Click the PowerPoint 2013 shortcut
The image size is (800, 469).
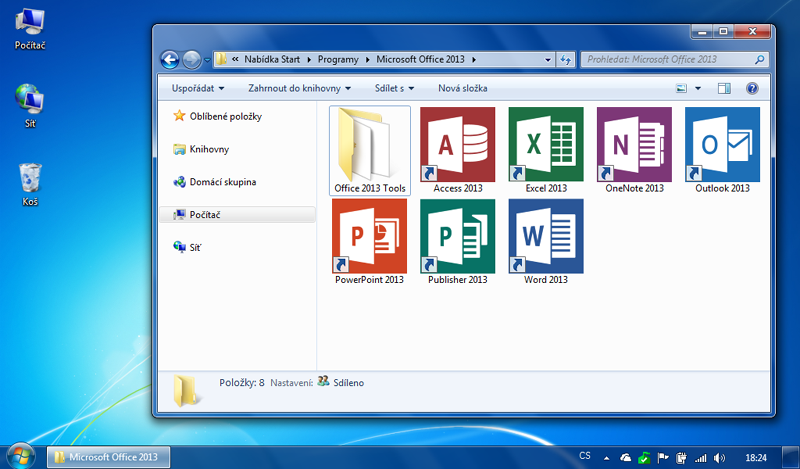pos(369,237)
